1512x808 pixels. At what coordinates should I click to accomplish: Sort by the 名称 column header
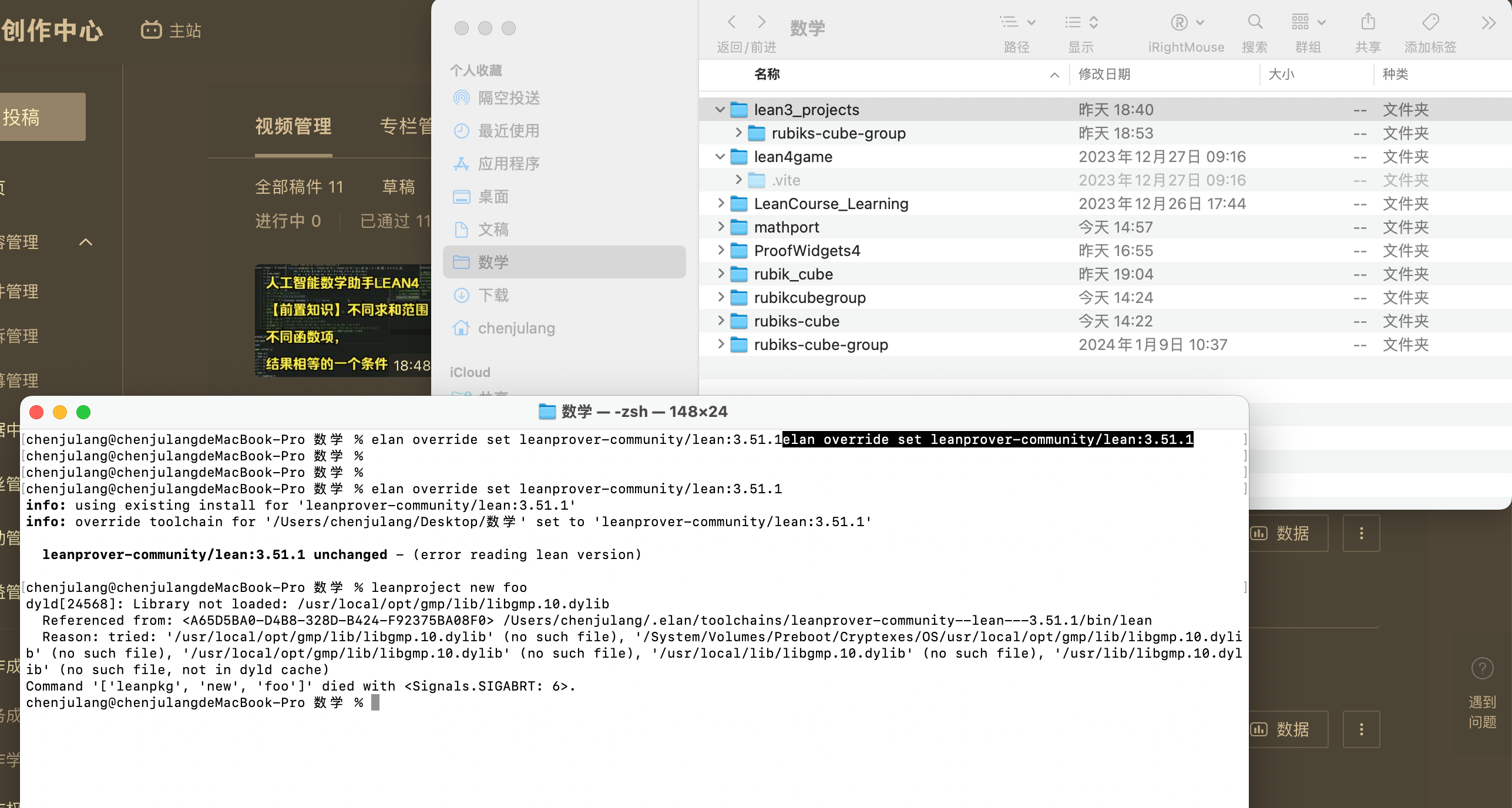coord(767,74)
